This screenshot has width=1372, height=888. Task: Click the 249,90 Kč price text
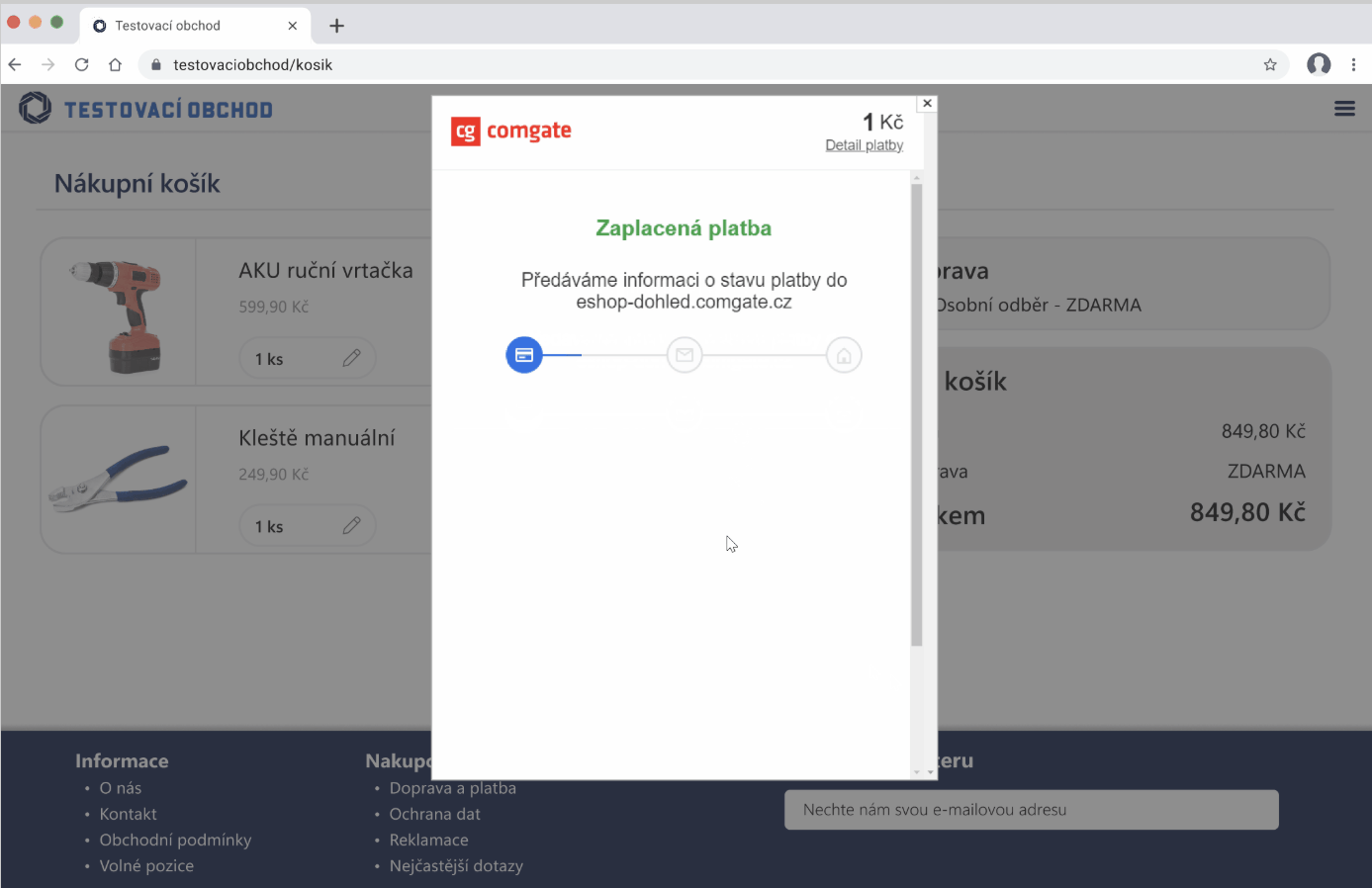(x=274, y=475)
